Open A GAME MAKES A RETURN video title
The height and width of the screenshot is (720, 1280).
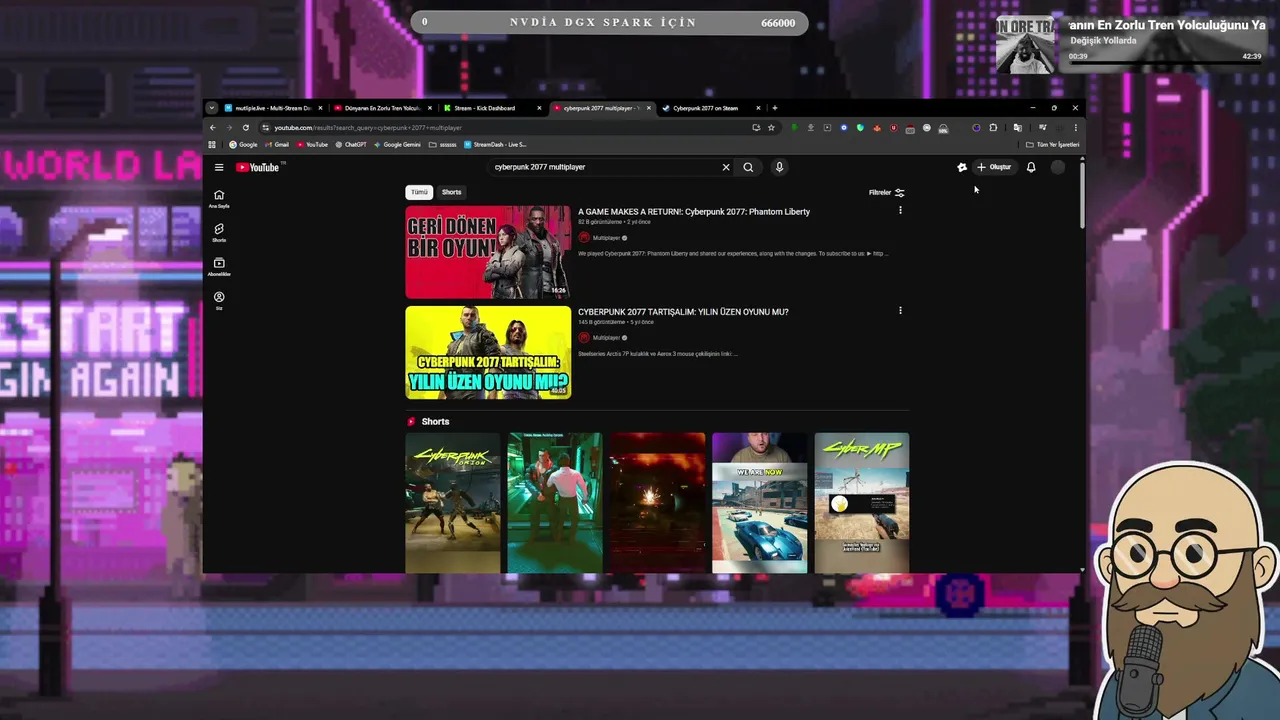coord(694,212)
